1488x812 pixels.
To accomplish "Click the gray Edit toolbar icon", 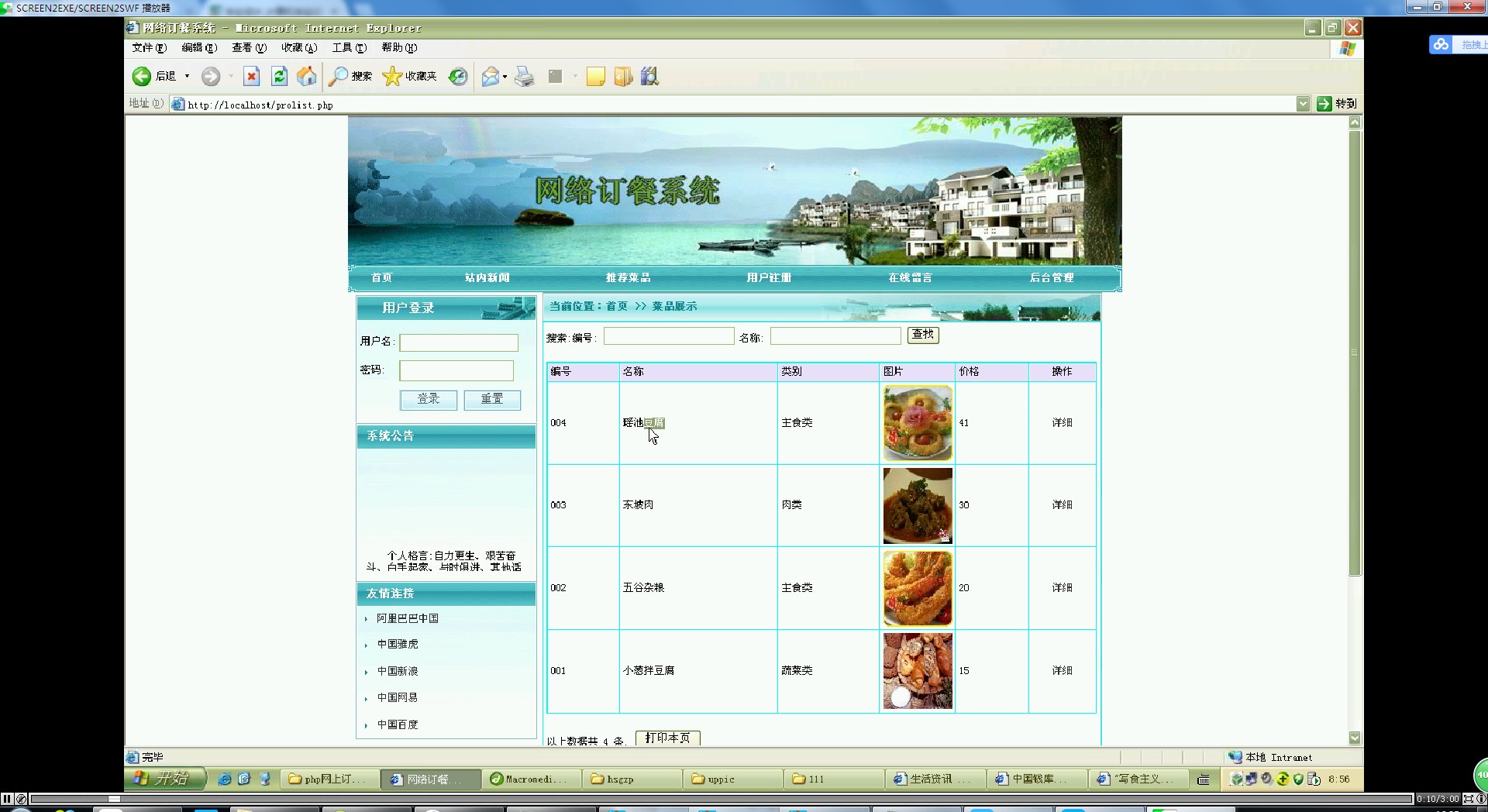I will click(x=555, y=76).
